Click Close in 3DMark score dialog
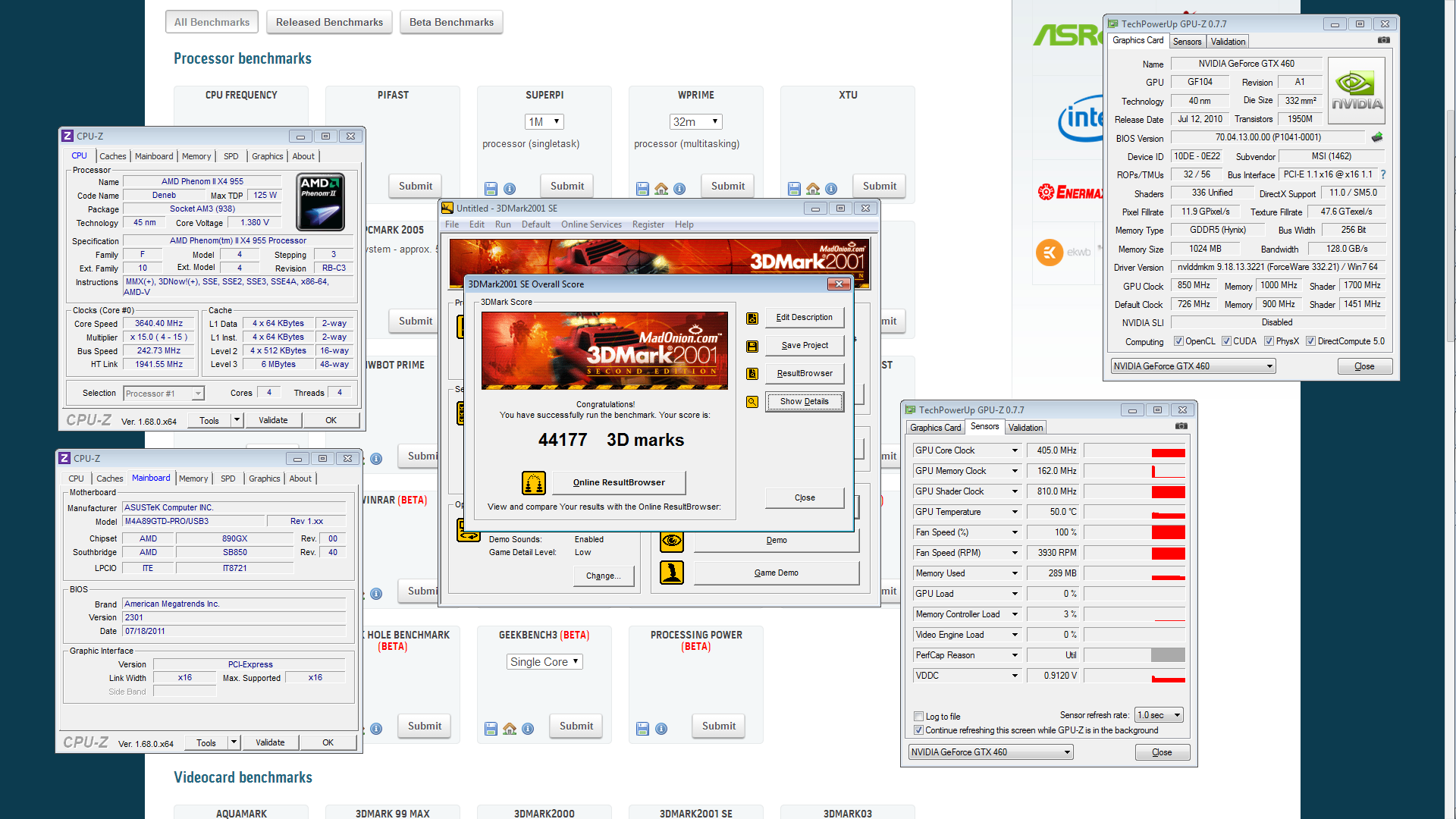 point(805,498)
